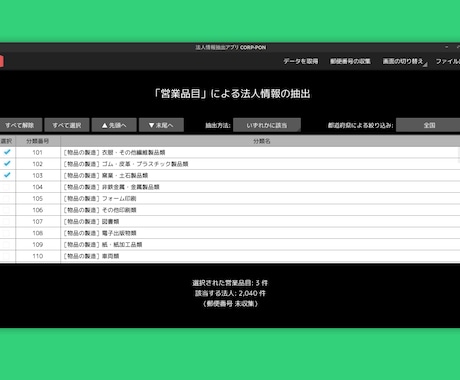Check the box for row 104

6,187
